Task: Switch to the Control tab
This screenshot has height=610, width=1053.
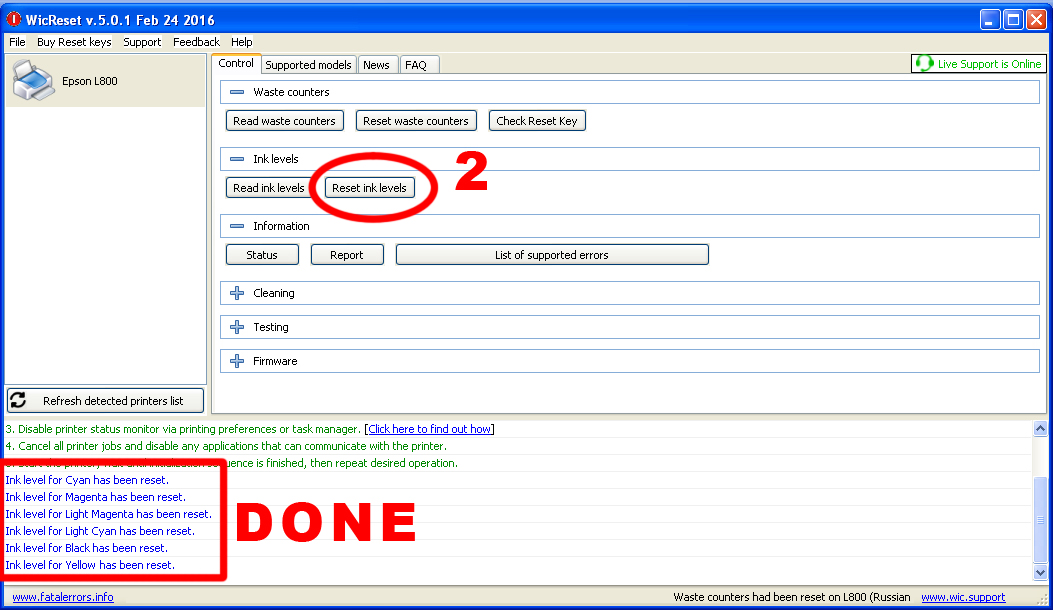Action: 236,63
